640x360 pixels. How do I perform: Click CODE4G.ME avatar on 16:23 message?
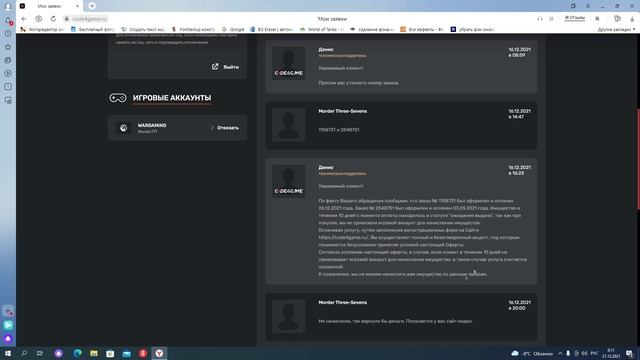coord(289,181)
